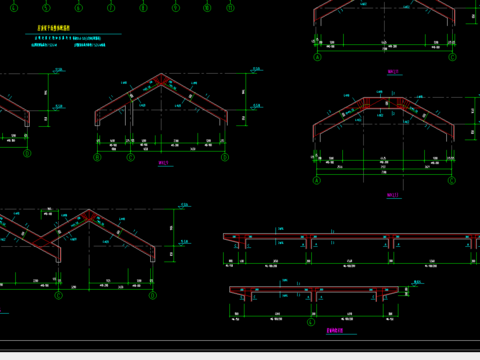Screen dimensions: 480x360
Task: Select axis bubble C under the flat-topped roof section
Action: point(452,181)
